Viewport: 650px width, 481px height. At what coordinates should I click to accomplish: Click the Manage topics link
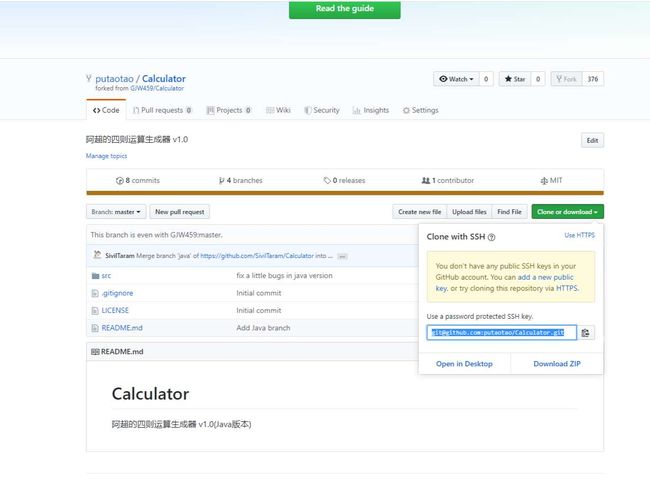click(x=107, y=156)
